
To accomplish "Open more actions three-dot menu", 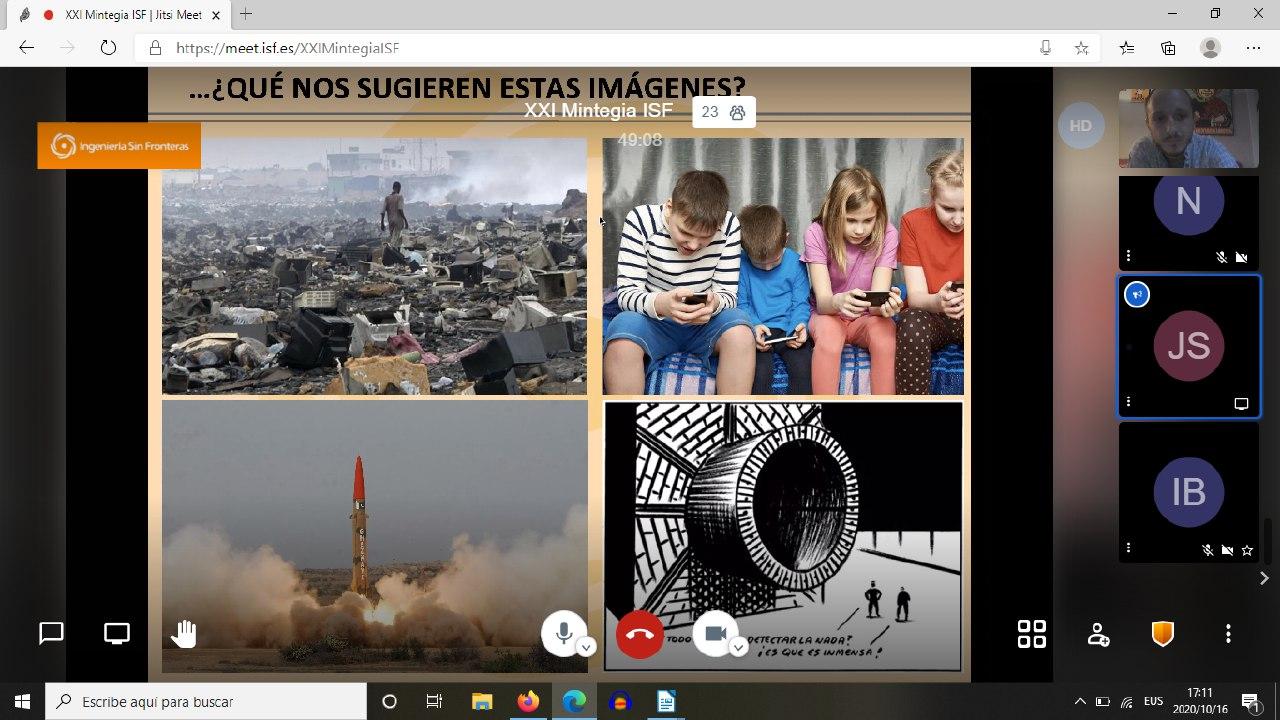I will tap(1228, 634).
